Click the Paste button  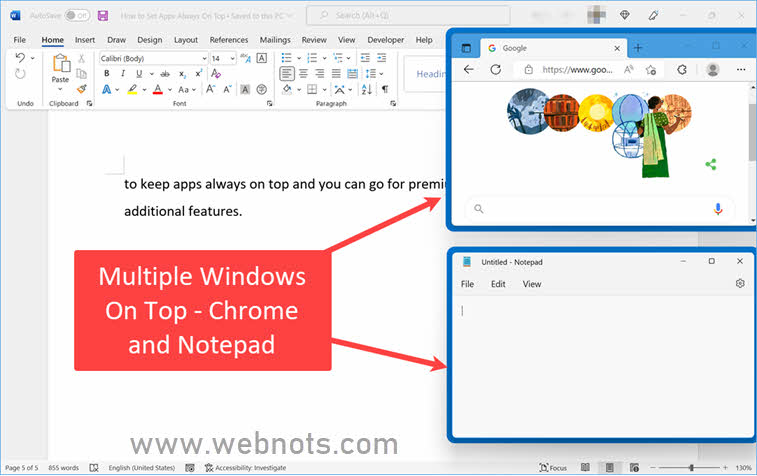point(61,68)
